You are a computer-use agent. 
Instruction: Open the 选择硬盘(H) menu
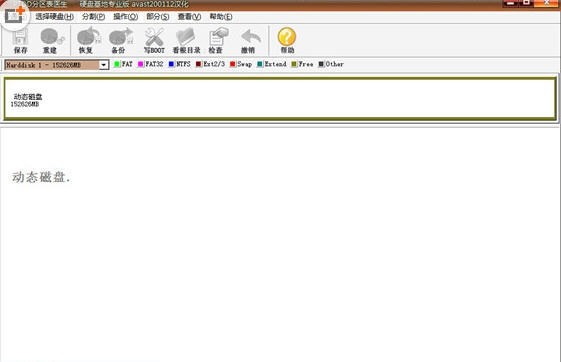54,17
